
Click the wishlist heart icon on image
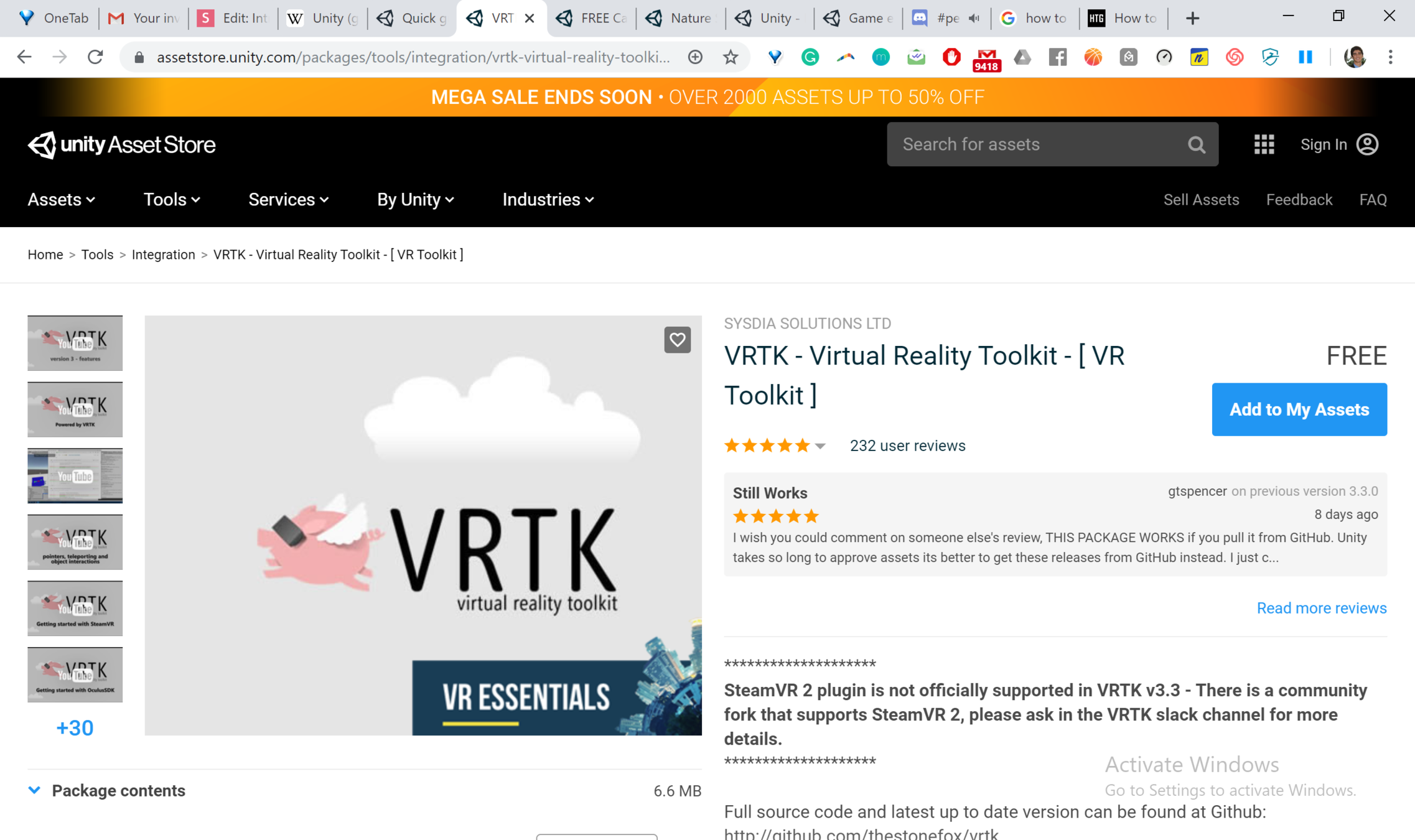pyautogui.click(x=677, y=340)
